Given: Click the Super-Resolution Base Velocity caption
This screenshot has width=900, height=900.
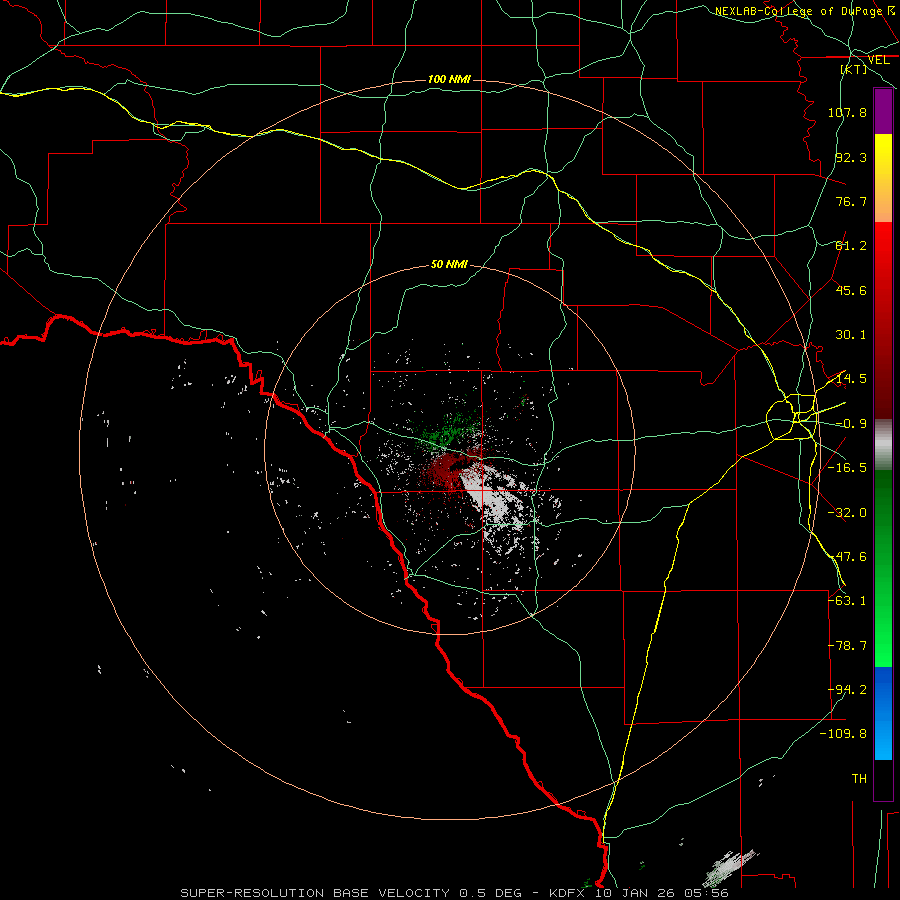Looking at the screenshot, I should (x=454, y=893).
